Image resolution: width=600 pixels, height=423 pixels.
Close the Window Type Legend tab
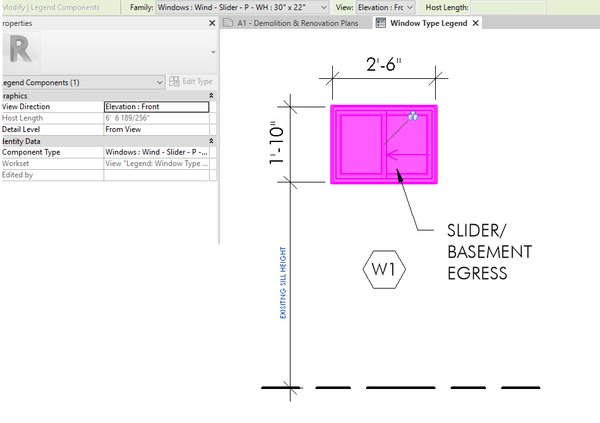[x=476, y=23]
